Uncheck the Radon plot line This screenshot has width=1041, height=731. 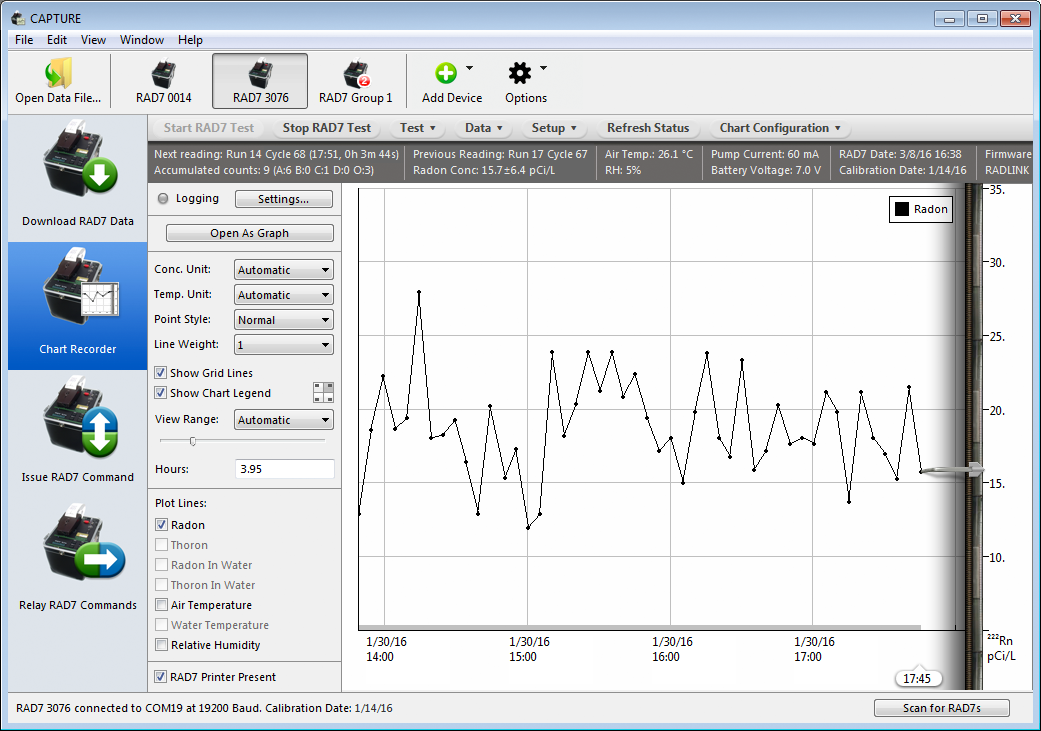(161, 525)
